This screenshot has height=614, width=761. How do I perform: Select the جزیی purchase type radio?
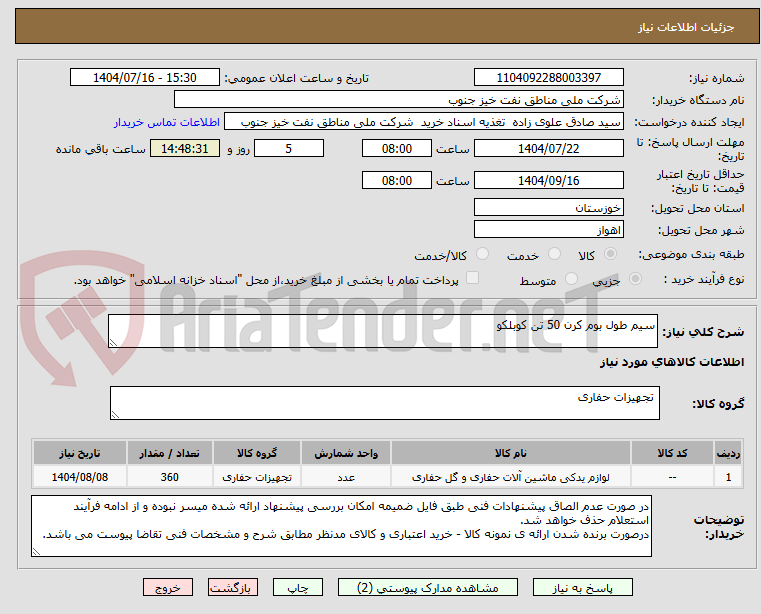[x=635, y=279]
